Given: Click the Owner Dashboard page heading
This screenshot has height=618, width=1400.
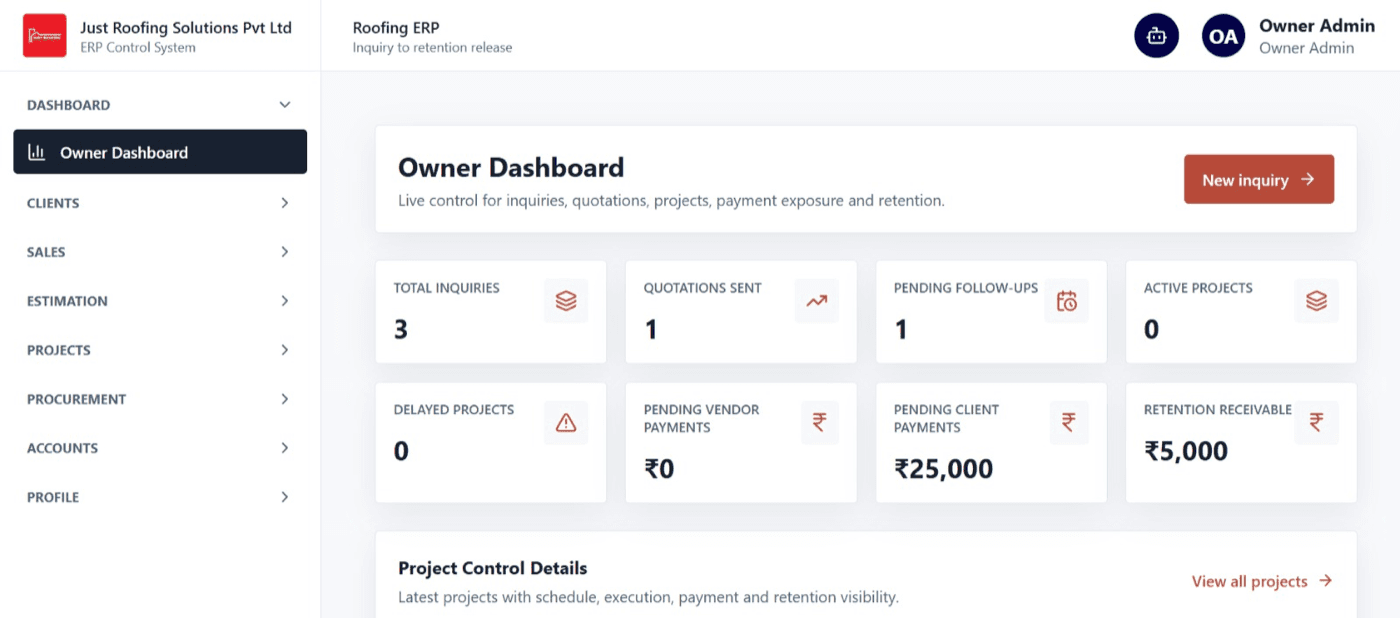Looking at the screenshot, I should click(511, 167).
